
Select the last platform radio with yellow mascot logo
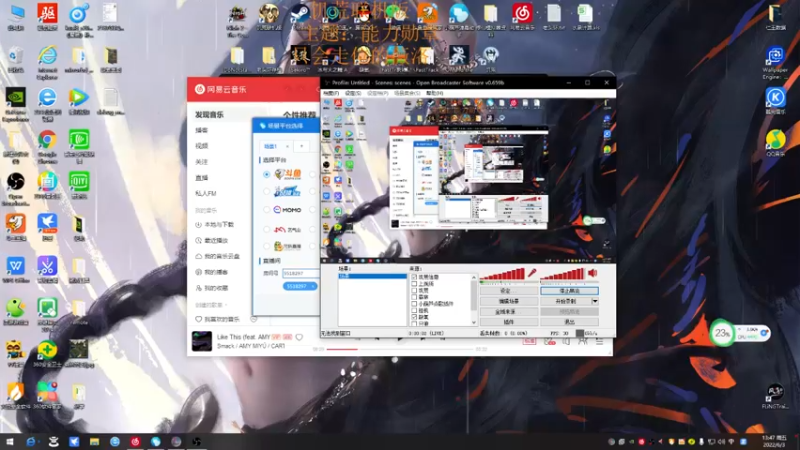[266, 246]
